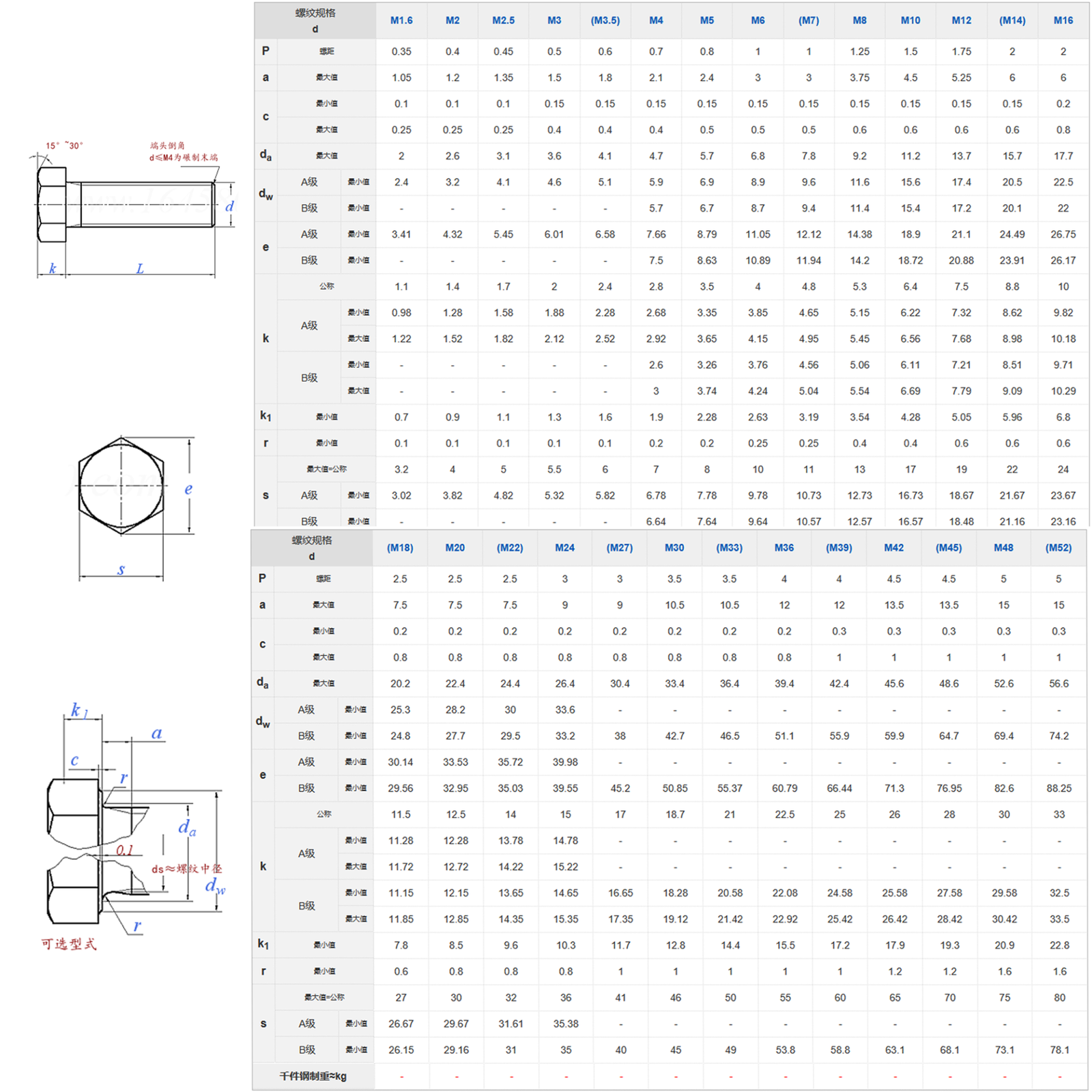1092x1092 pixels.
Task: Select cell value 35.38 under M24
Action: pos(565,1024)
